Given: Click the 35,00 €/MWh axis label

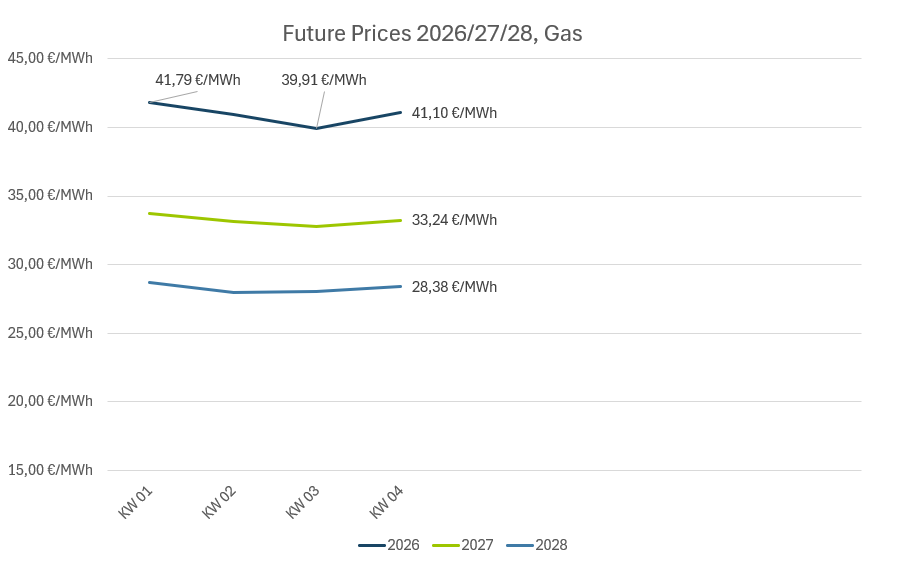Looking at the screenshot, I should point(50,195).
